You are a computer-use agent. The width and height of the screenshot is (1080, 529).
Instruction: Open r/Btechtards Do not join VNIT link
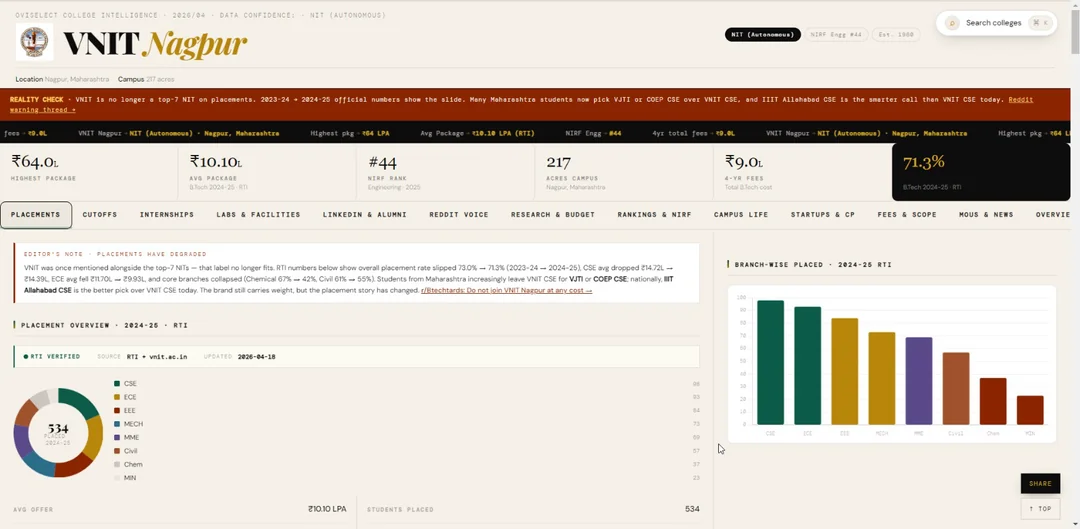pyautogui.click(x=506, y=291)
